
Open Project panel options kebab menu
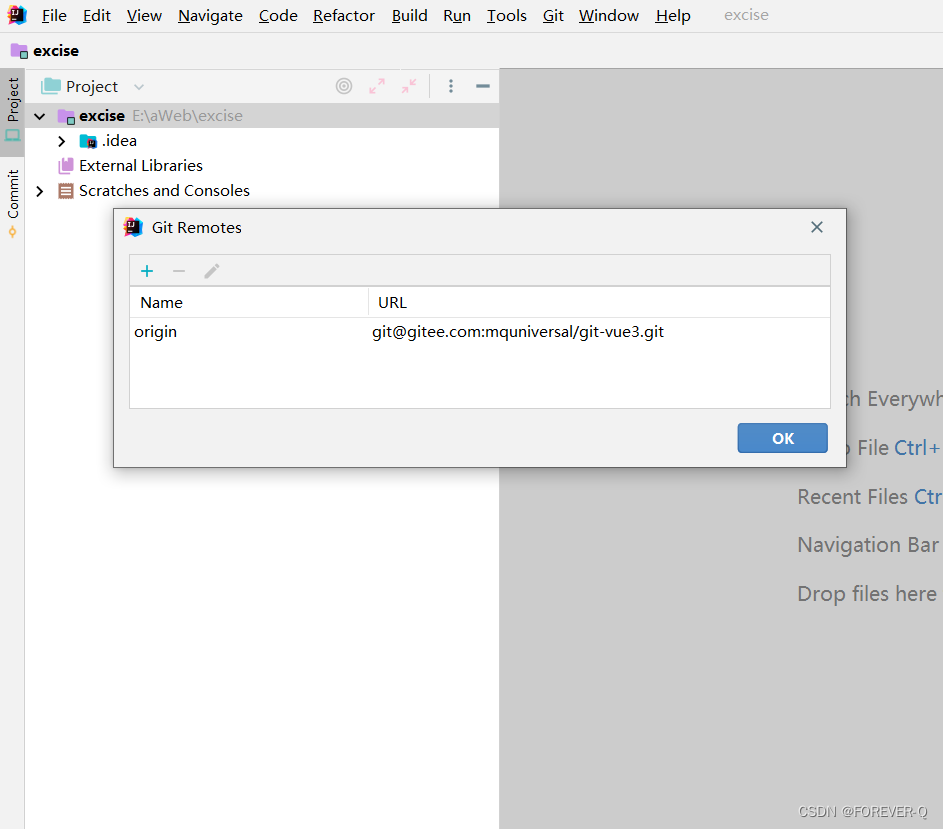point(450,86)
